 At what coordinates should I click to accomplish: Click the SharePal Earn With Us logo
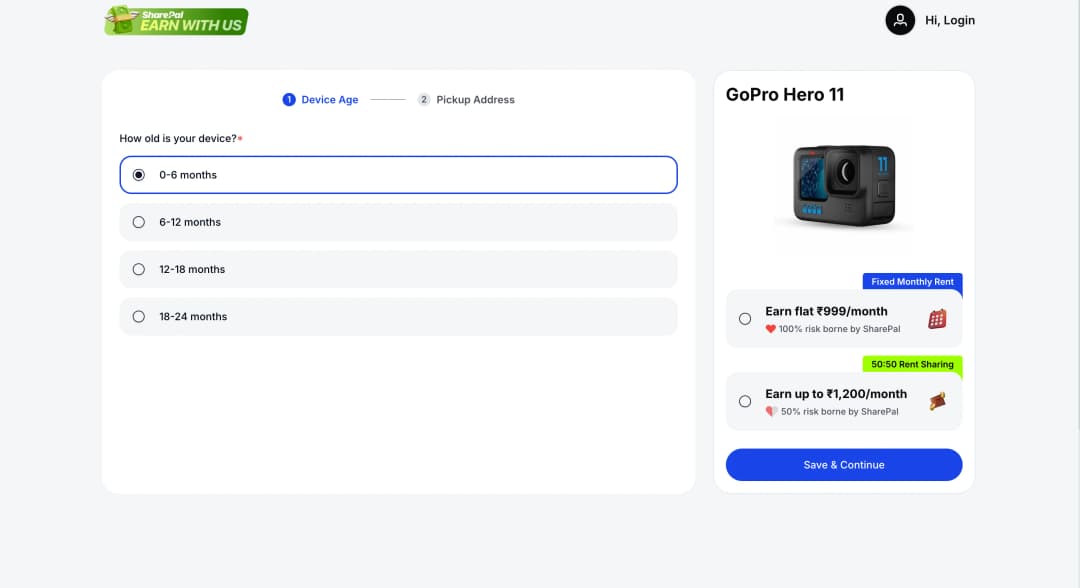click(x=175, y=20)
